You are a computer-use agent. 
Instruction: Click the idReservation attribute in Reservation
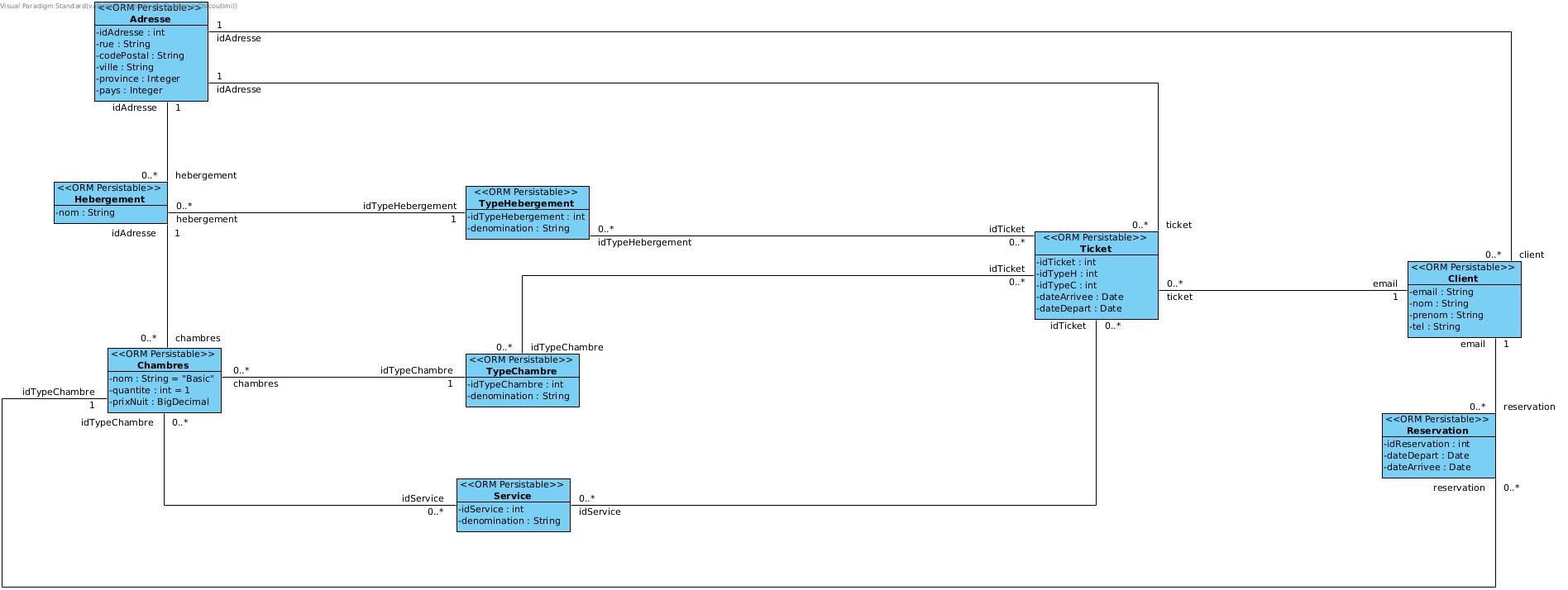1427,444
